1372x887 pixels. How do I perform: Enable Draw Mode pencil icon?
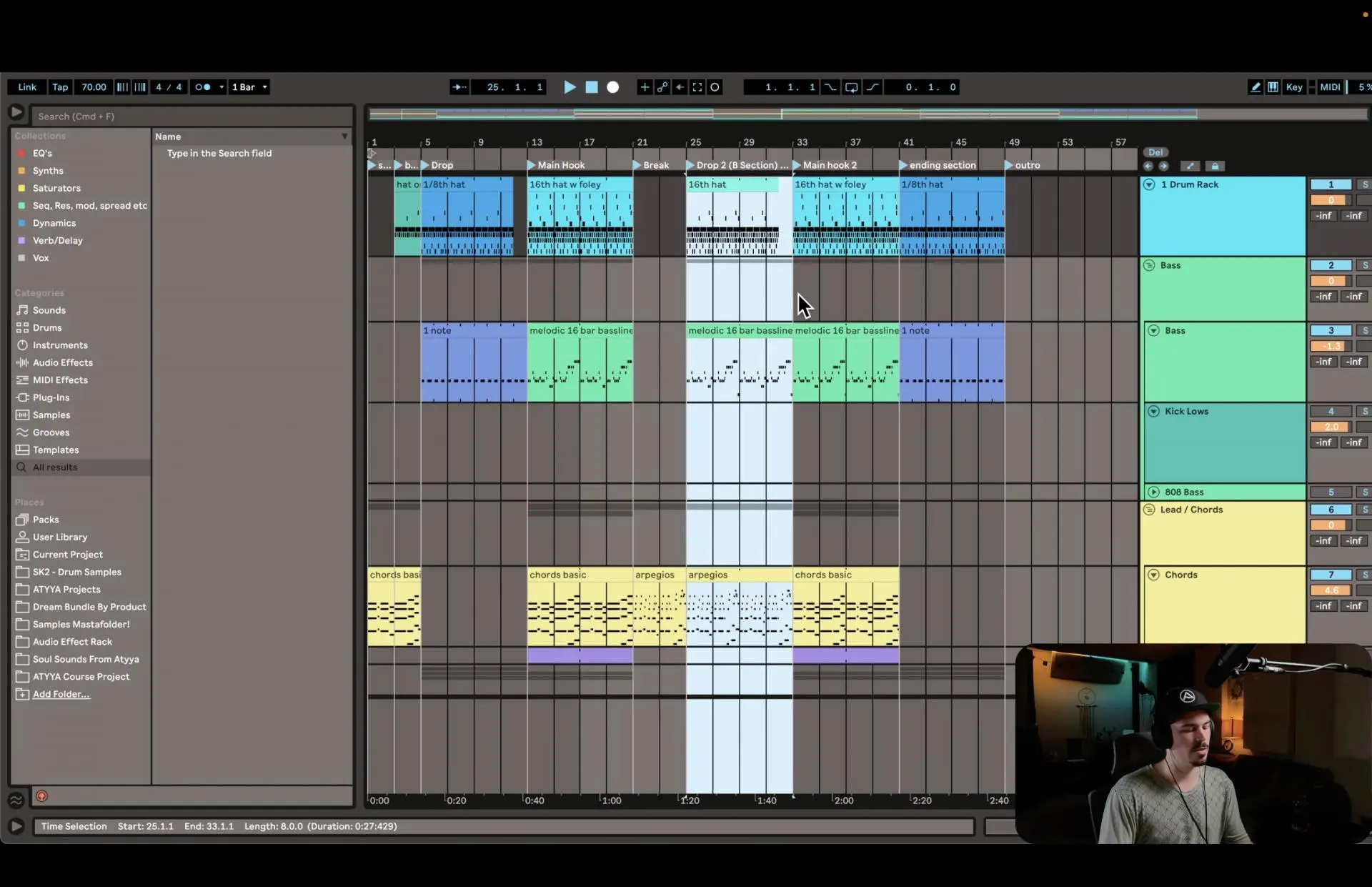pos(1255,87)
